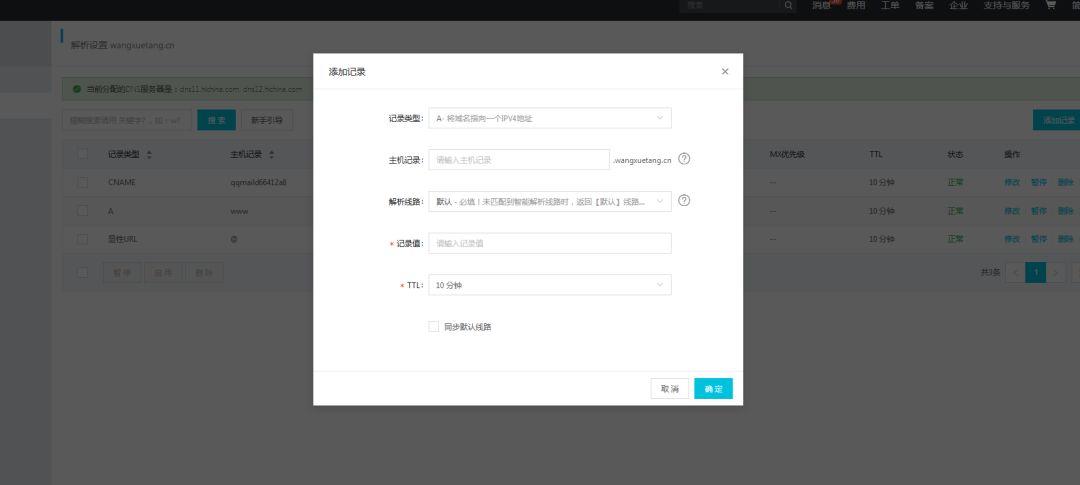
Task: Click the www host record cell
Action: 239,211
